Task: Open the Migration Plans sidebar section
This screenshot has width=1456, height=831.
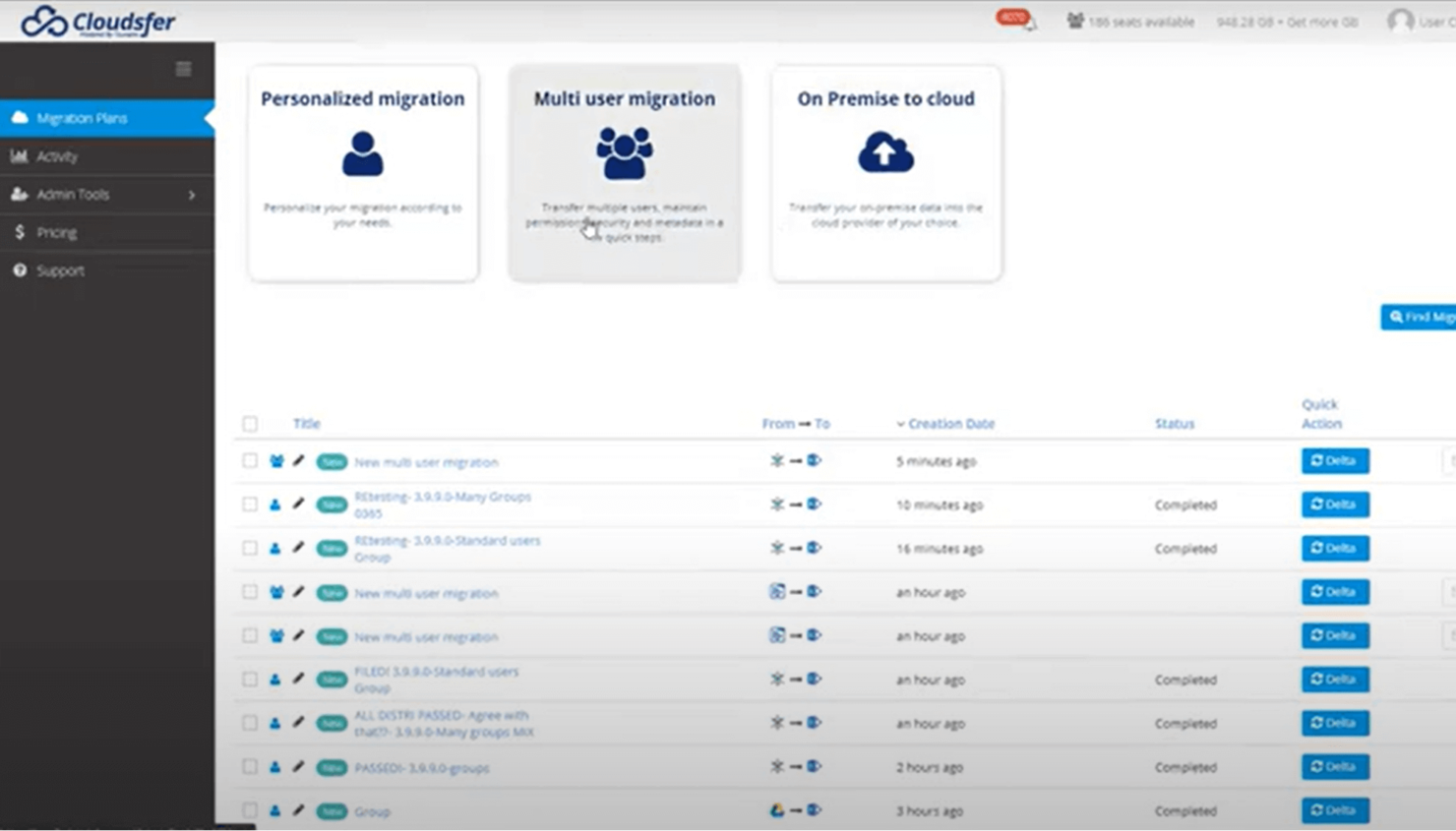Action: coord(82,118)
